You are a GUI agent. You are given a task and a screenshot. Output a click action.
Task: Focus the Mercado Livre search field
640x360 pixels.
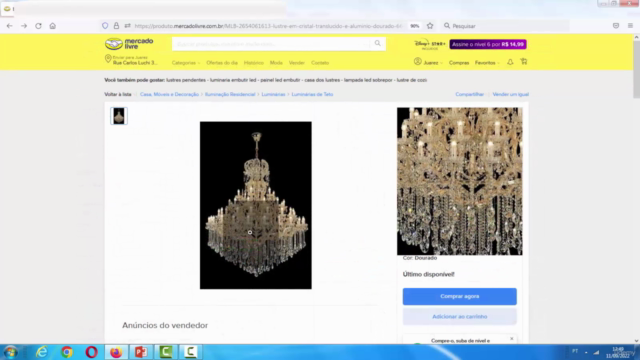tap(271, 44)
